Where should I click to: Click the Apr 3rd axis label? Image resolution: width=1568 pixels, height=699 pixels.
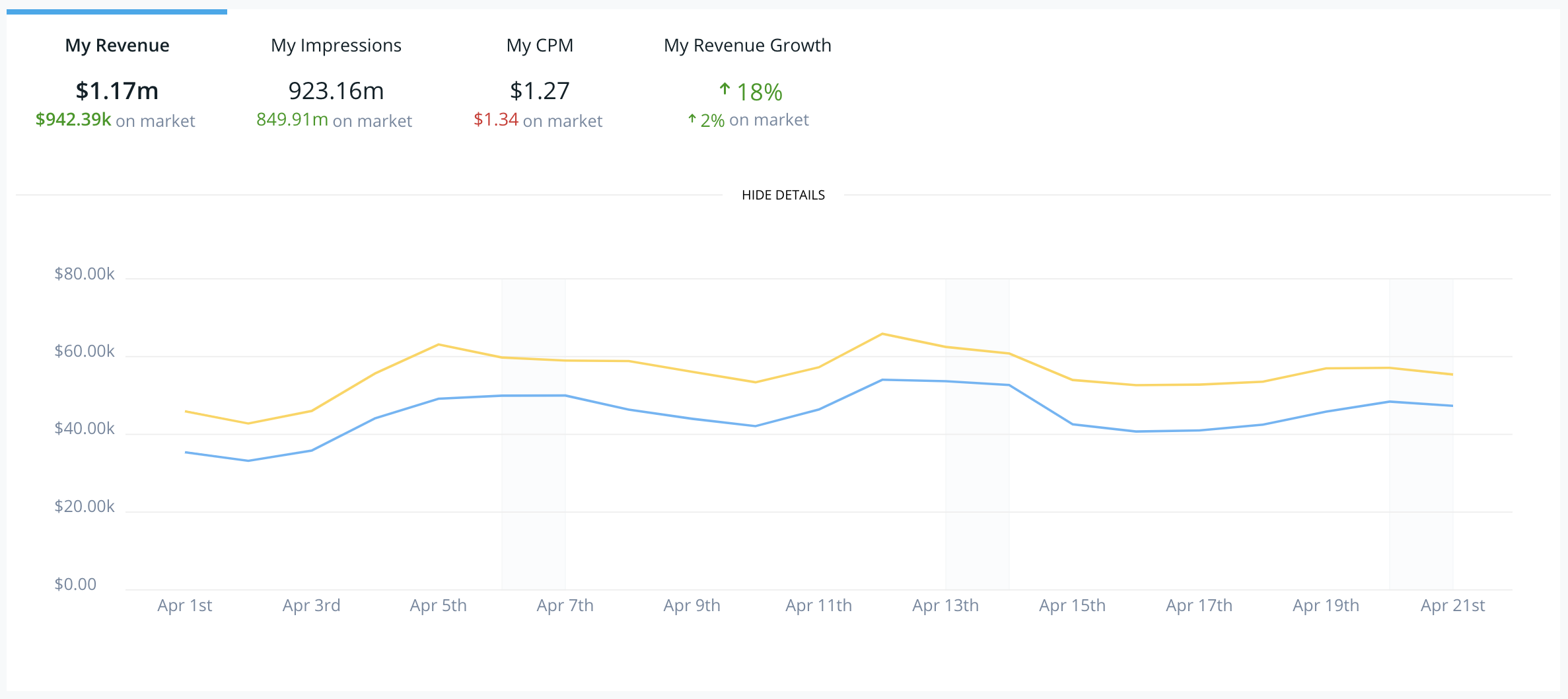[312, 605]
